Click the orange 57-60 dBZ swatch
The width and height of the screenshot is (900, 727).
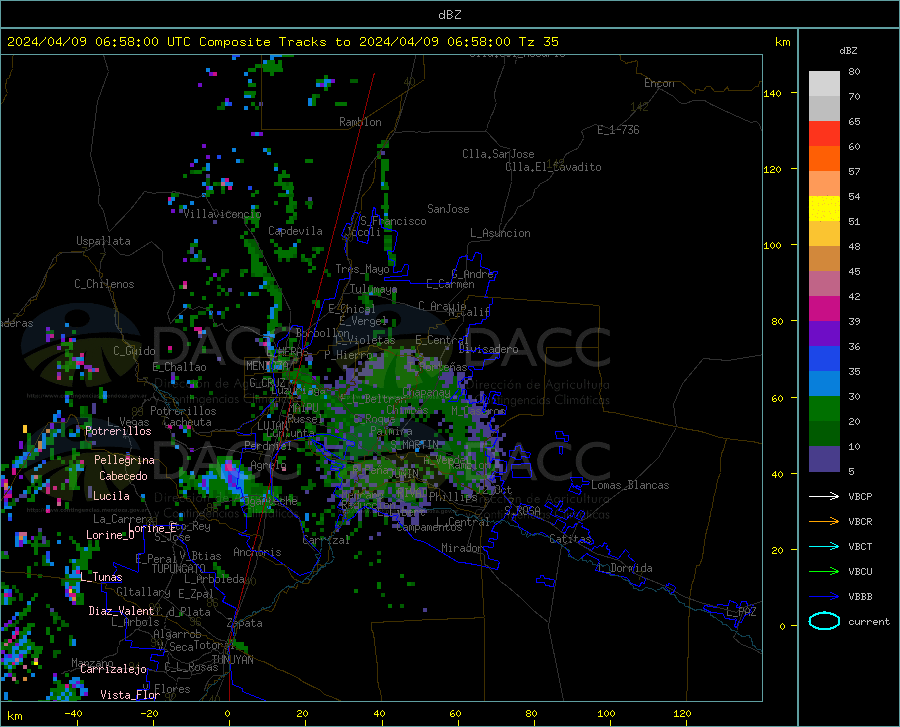(x=824, y=159)
